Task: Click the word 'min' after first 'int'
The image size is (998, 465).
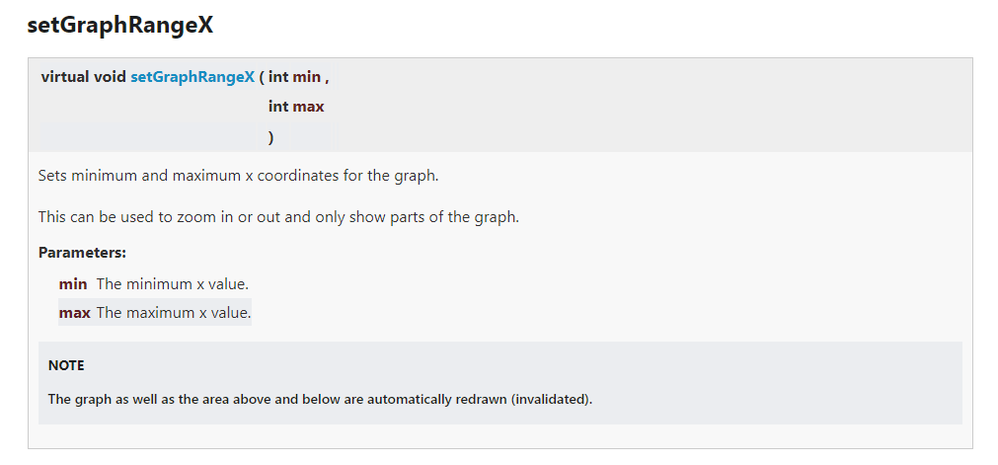Action: 307,77
